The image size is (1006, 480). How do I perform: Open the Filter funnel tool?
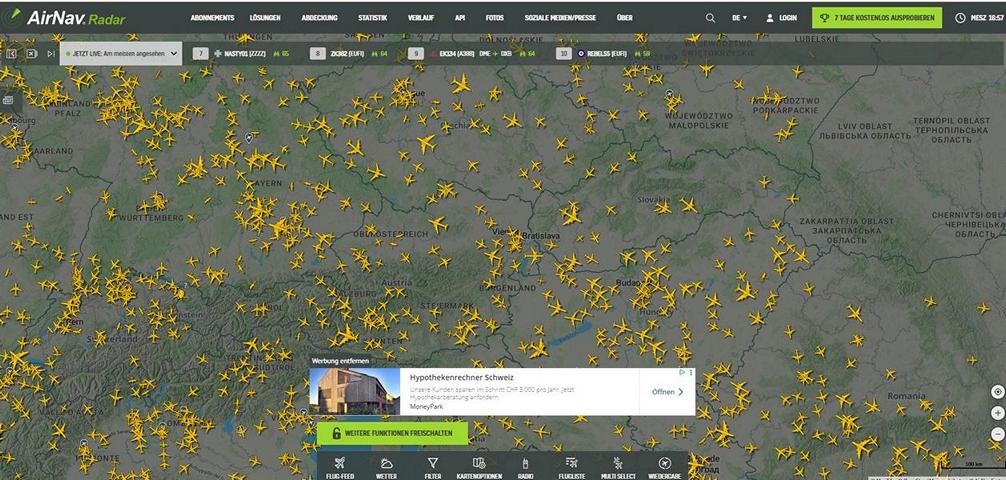coord(432,467)
